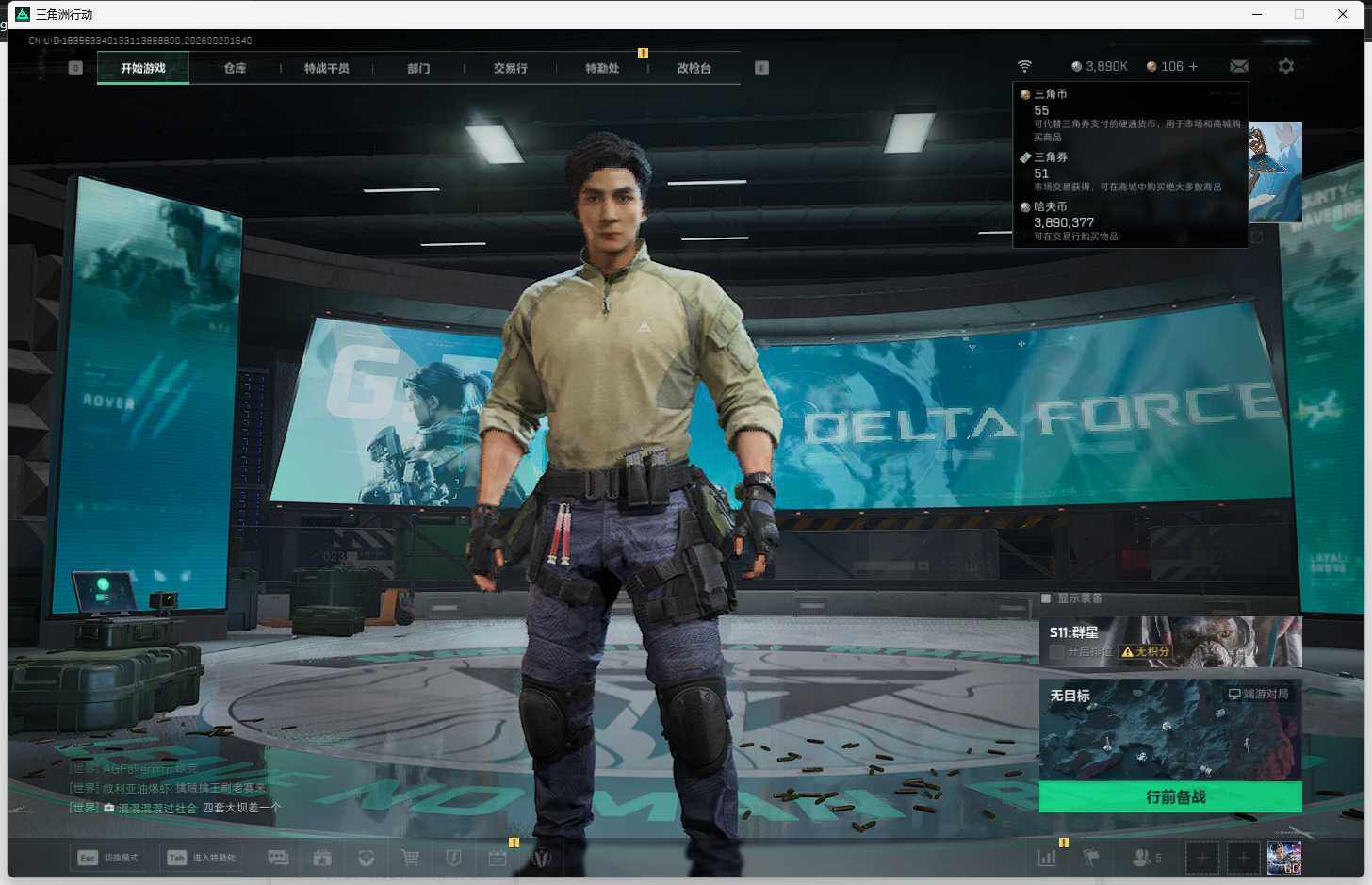Open the shield badge icon in bottom bar
This screenshot has width=1372, height=885.
pos(453,858)
